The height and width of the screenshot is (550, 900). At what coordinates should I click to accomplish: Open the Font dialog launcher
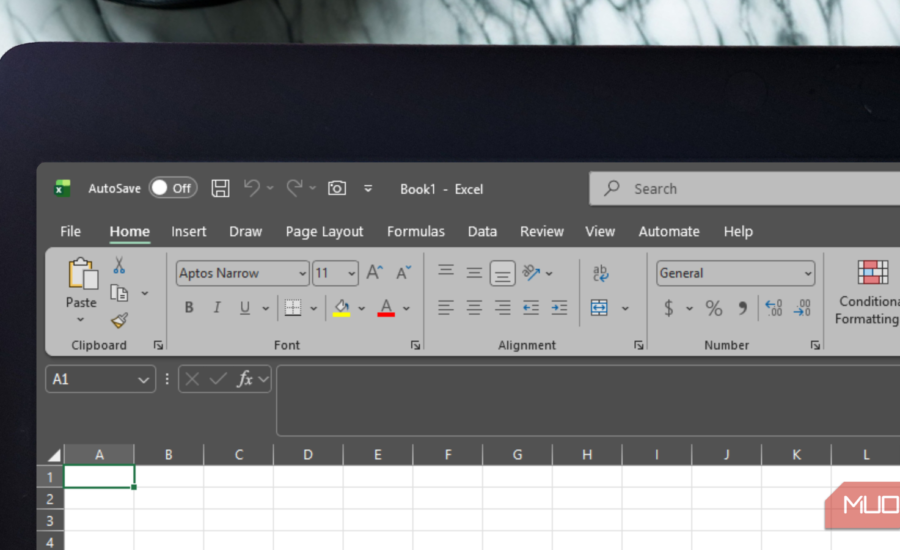[x=415, y=345]
